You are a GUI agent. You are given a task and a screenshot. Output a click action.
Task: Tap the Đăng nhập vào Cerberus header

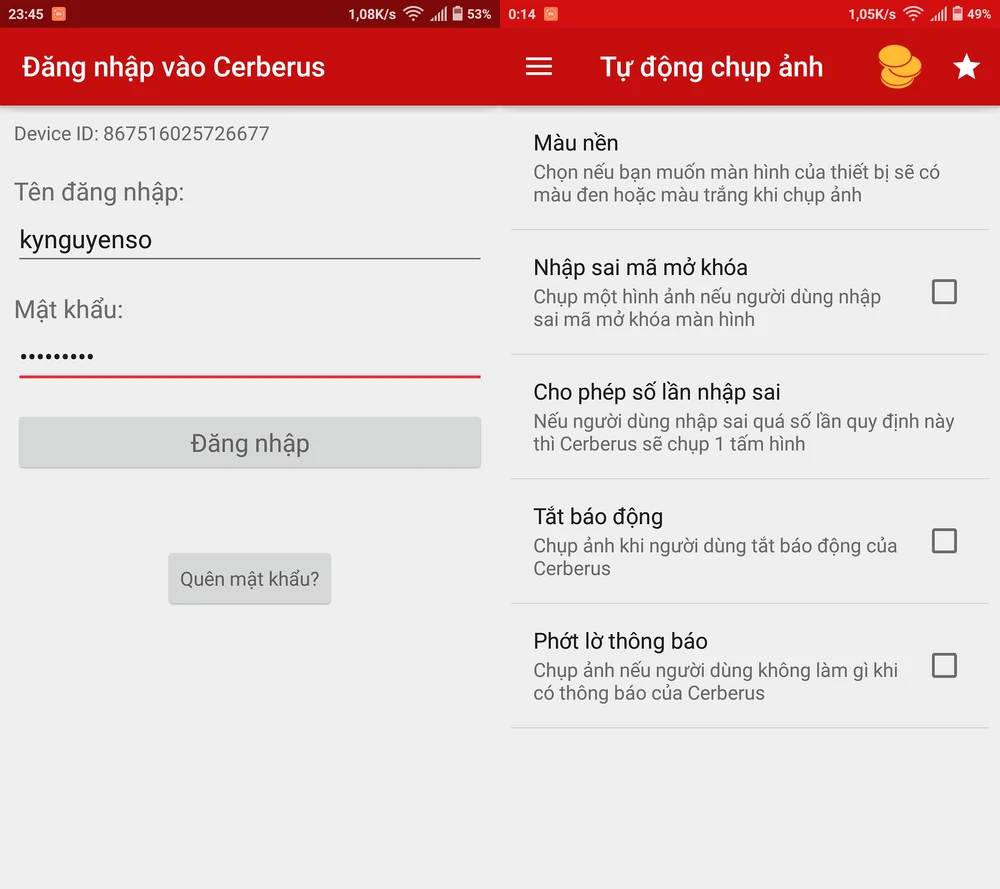[x=174, y=67]
